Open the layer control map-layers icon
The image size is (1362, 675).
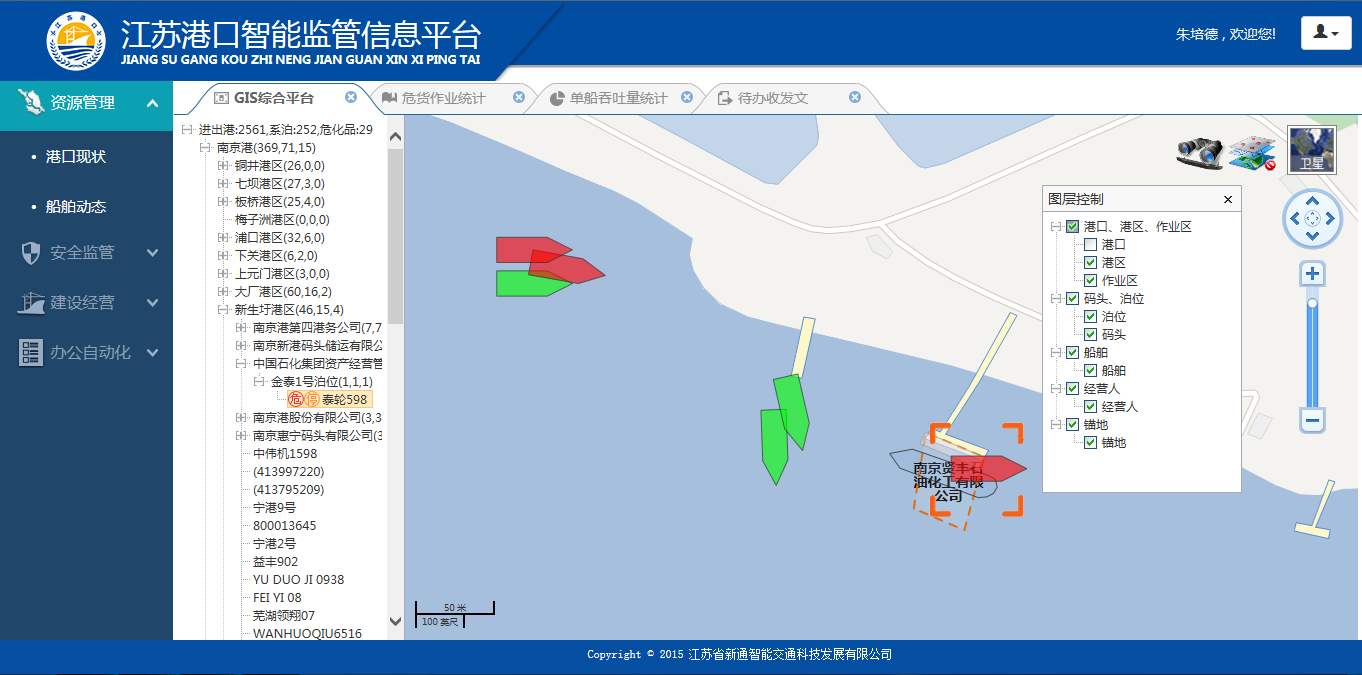[1251, 151]
